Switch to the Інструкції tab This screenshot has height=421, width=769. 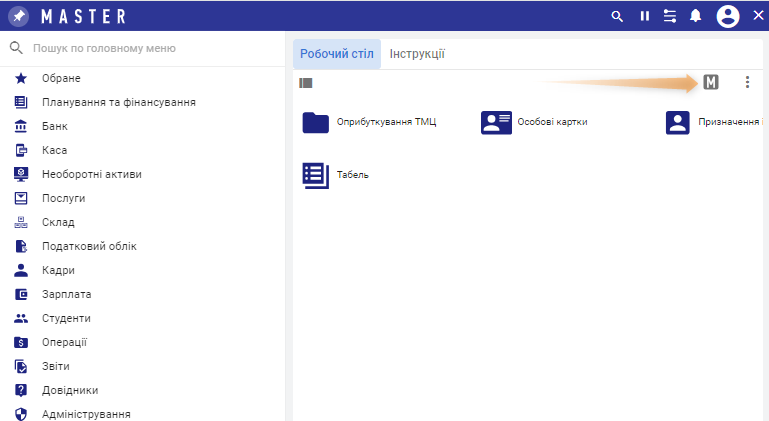pos(417,54)
